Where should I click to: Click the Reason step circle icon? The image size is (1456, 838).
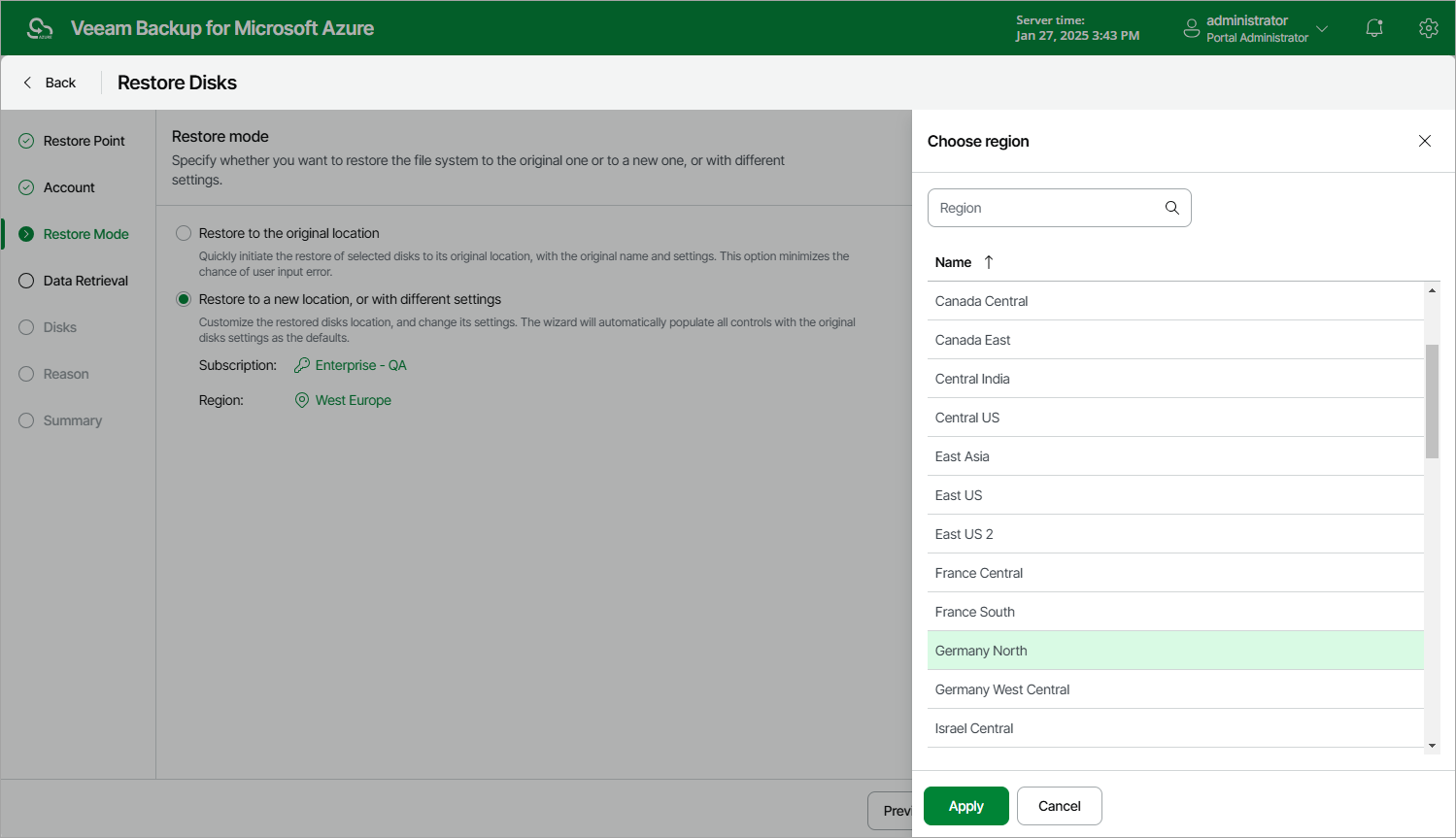coord(26,374)
